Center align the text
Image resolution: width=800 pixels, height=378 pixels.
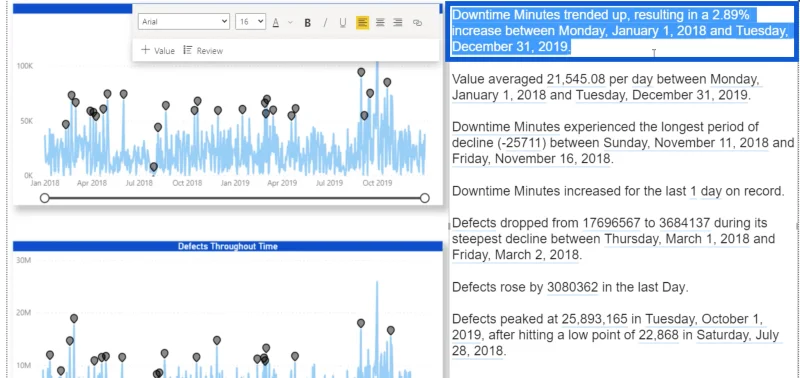pos(380,22)
